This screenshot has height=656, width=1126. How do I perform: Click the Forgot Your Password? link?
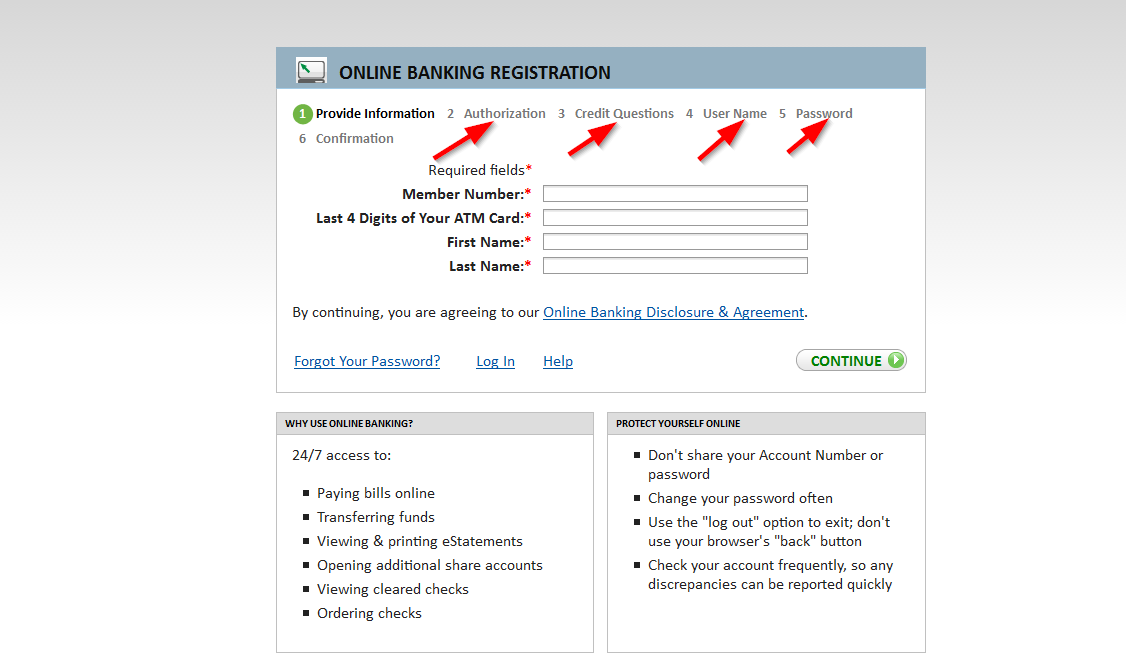367,361
